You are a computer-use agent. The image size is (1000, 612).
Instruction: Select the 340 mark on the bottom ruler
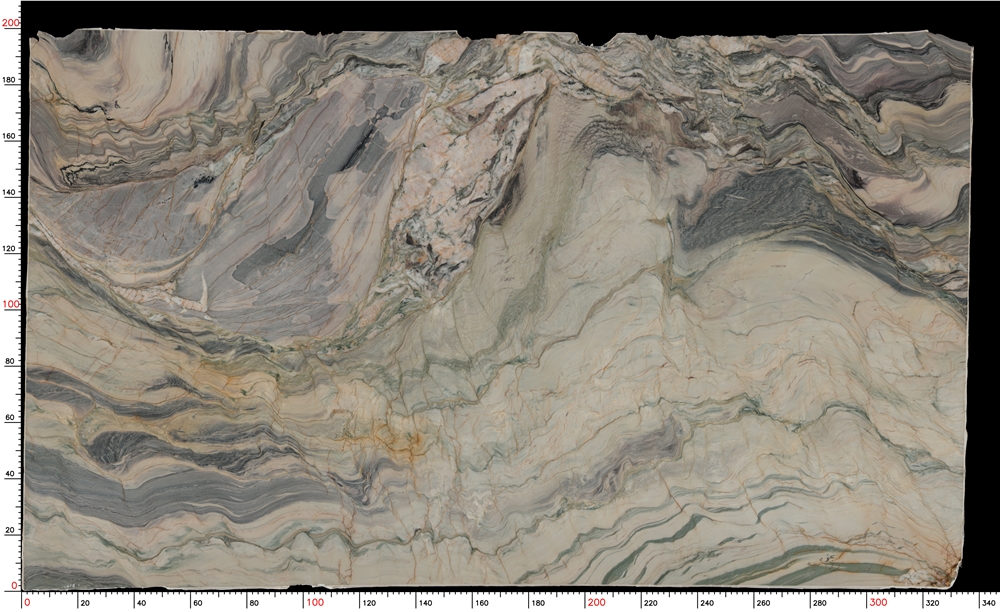coord(989,603)
